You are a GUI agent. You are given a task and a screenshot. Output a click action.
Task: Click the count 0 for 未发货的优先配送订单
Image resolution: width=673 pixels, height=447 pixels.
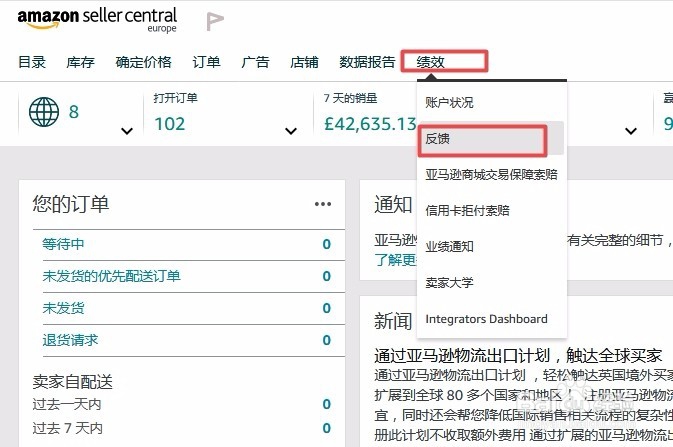click(x=327, y=276)
